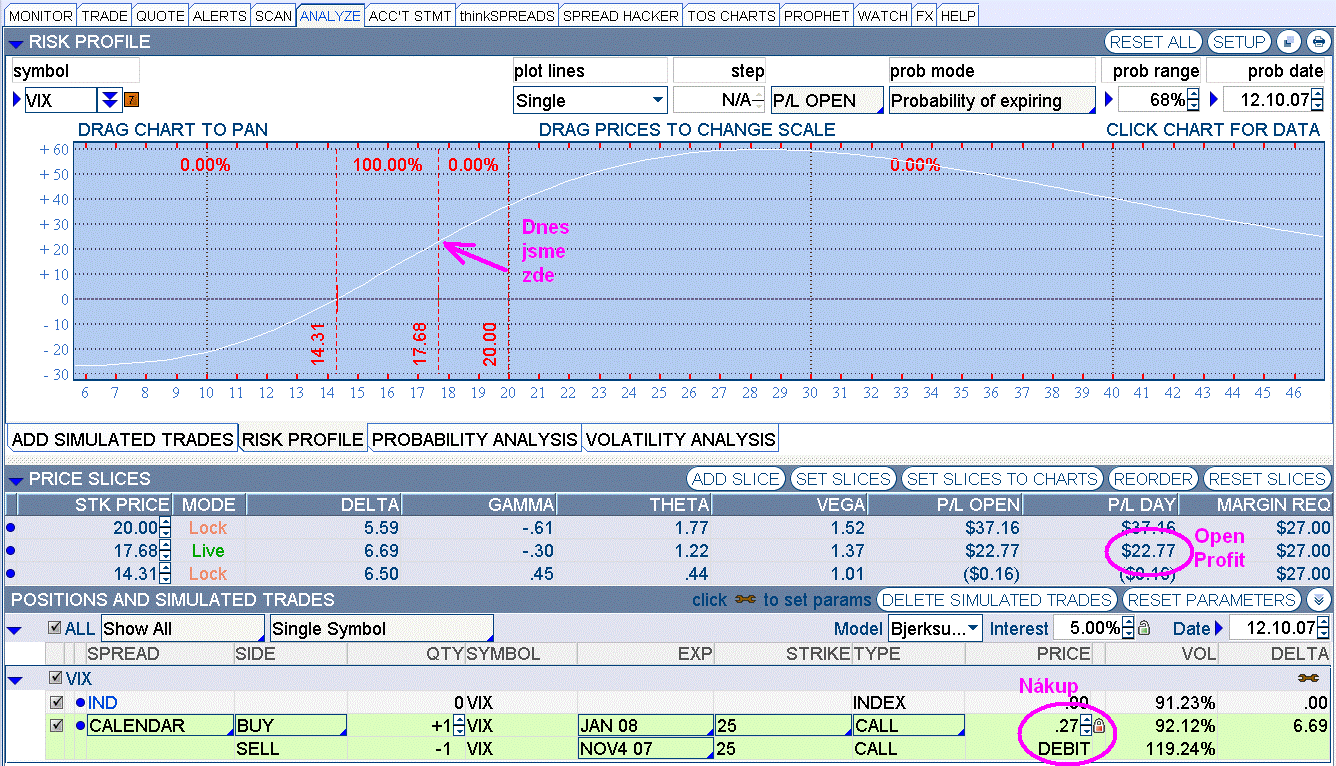Click the blue dot on 17.68 price slice
The width and height of the screenshot is (1336, 766).
pos(11,550)
